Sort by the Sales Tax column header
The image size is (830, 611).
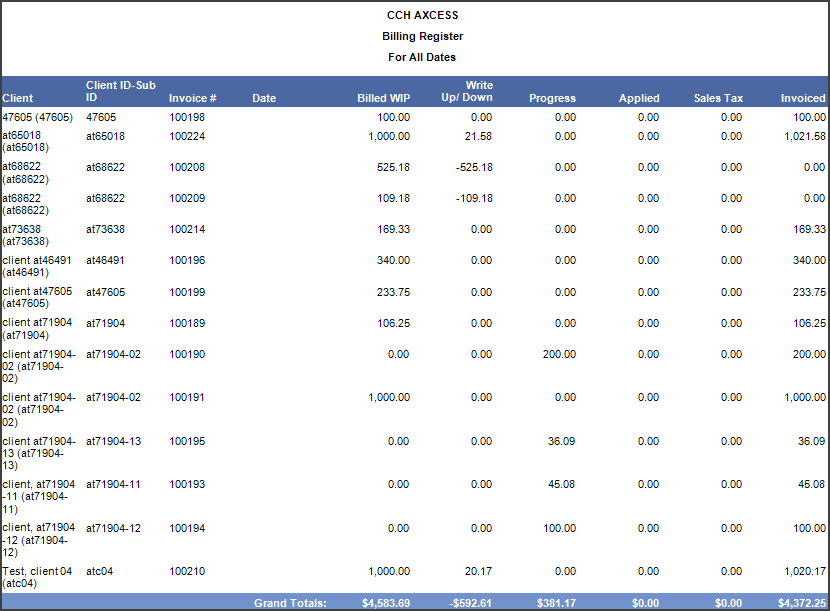(718, 98)
